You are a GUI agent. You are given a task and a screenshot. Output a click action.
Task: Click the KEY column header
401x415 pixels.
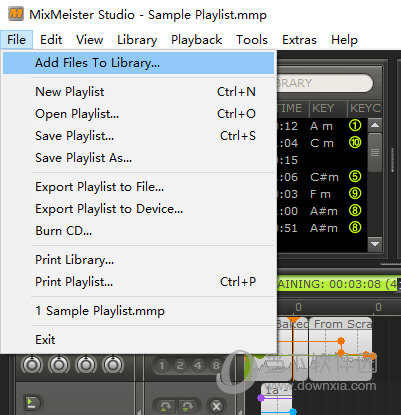pos(328,108)
